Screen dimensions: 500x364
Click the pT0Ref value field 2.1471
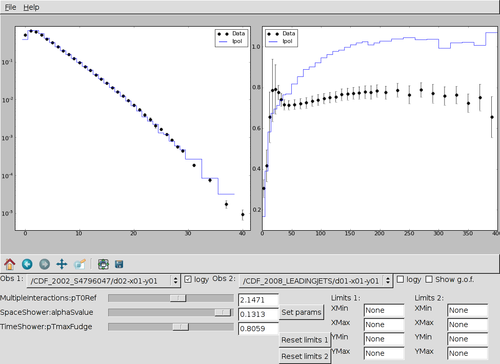tap(258, 300)
